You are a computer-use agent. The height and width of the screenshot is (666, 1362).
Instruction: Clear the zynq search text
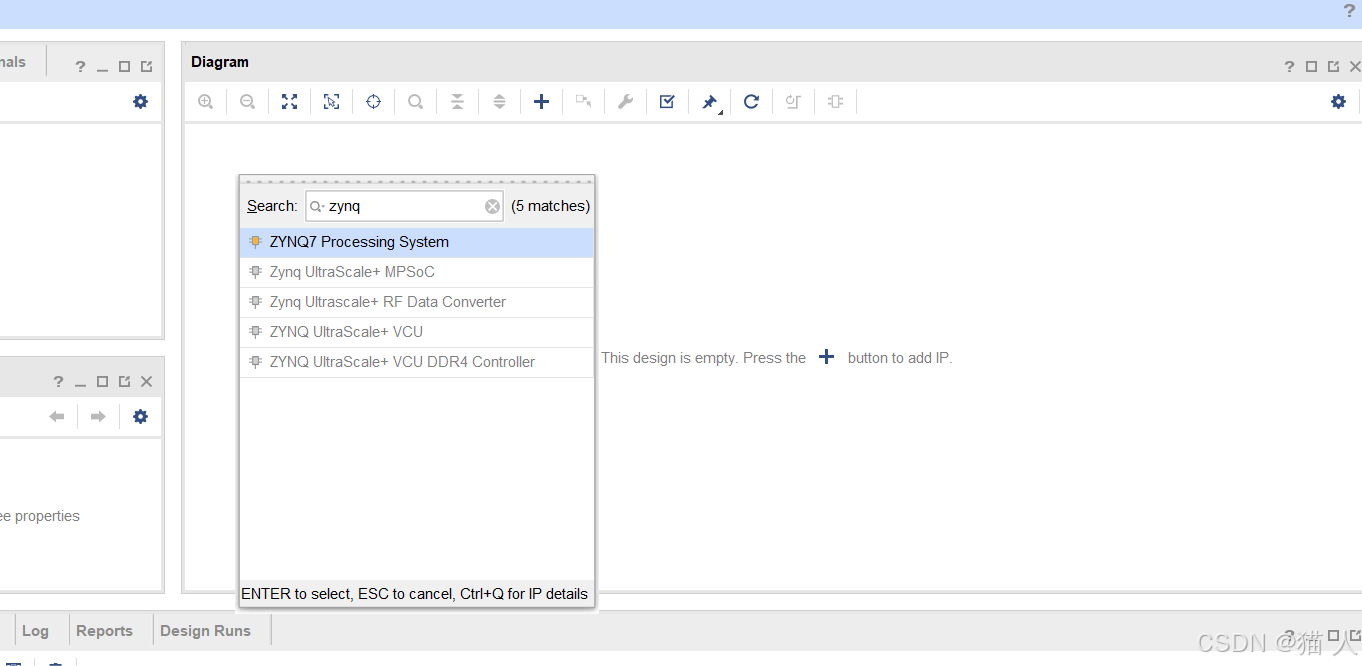point(493,206)
